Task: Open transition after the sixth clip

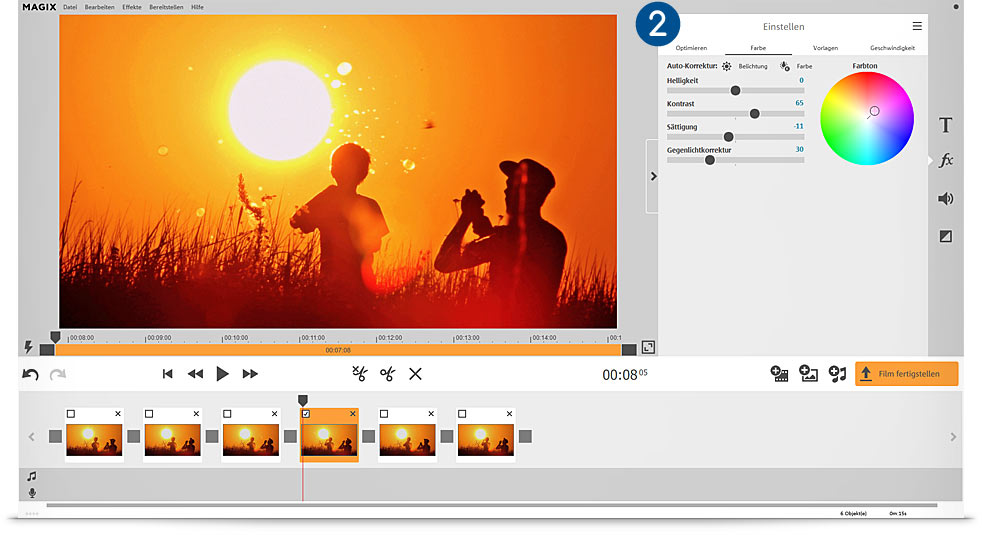Action: coord(525,436)
